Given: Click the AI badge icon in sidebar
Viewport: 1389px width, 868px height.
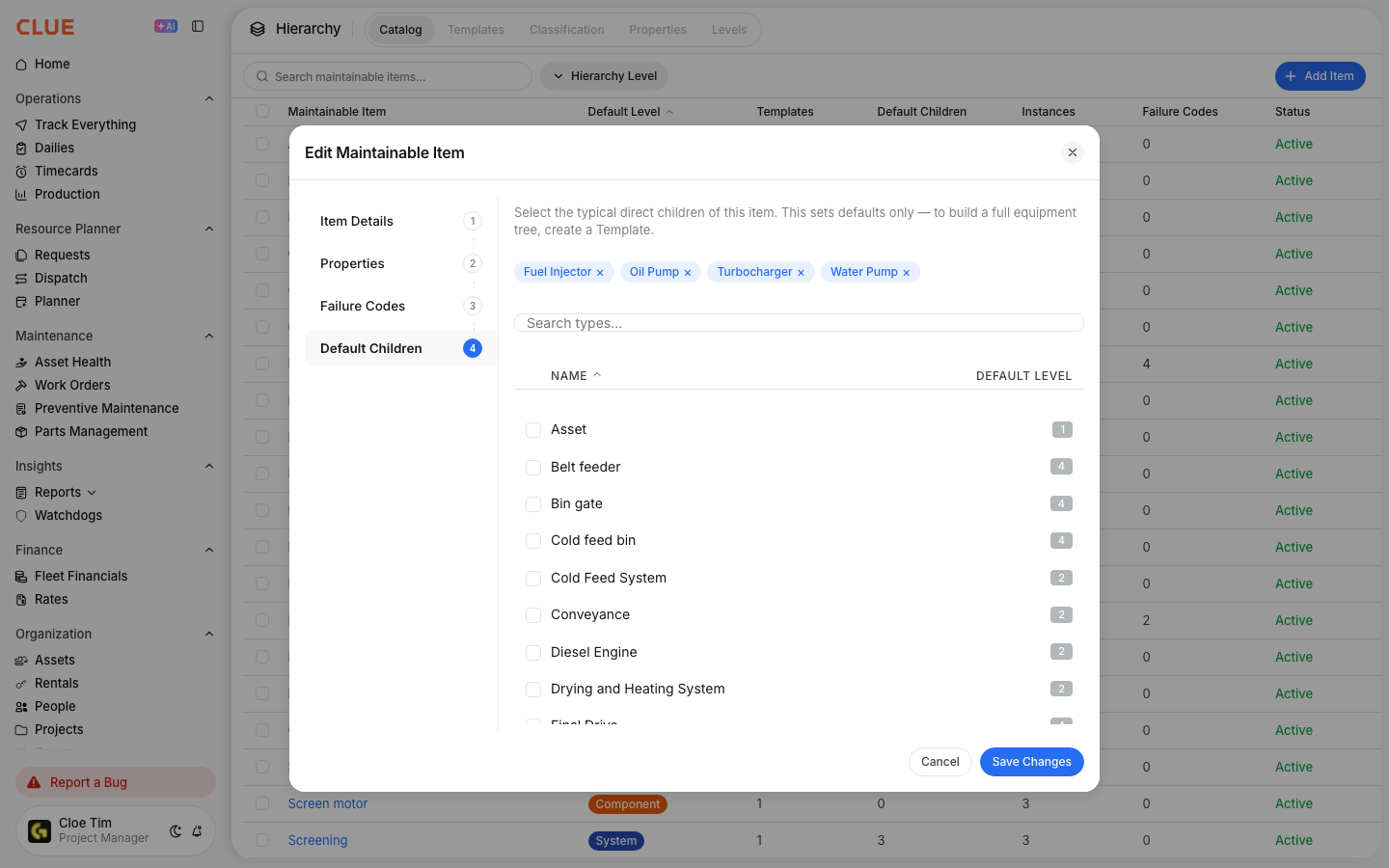Looking at the screenshot, I should pos(166,26).
